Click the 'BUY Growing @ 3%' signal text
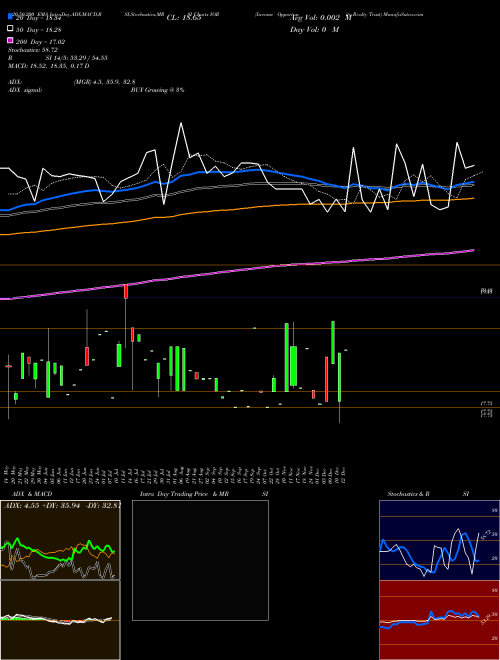This screenshot has width=500, height=660. tap(157, 90)
